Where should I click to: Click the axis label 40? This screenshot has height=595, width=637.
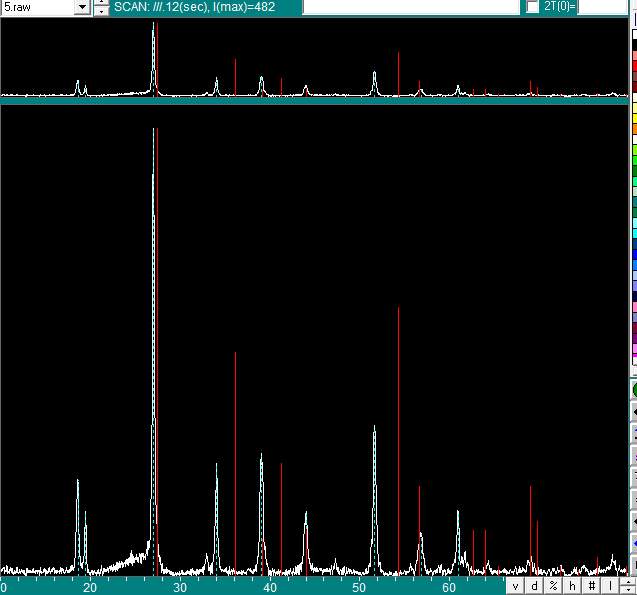coord(270,587)
